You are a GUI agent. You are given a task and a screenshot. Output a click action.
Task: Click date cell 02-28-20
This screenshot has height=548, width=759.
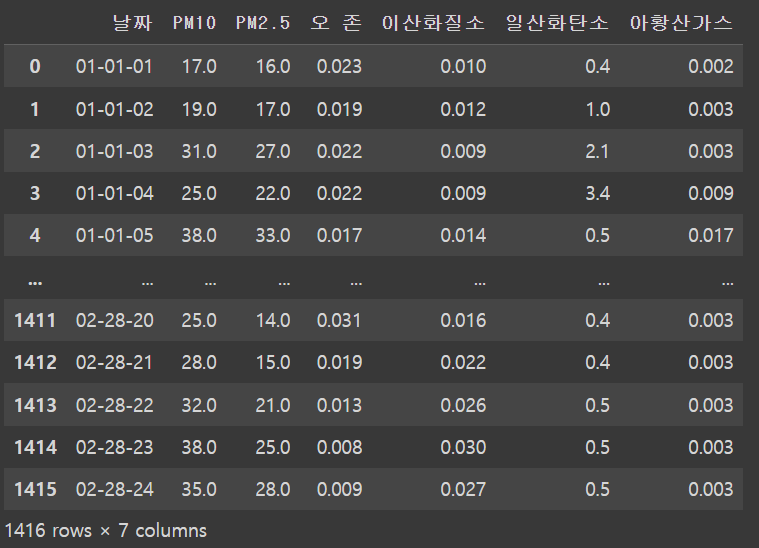(x=114, y=320)
